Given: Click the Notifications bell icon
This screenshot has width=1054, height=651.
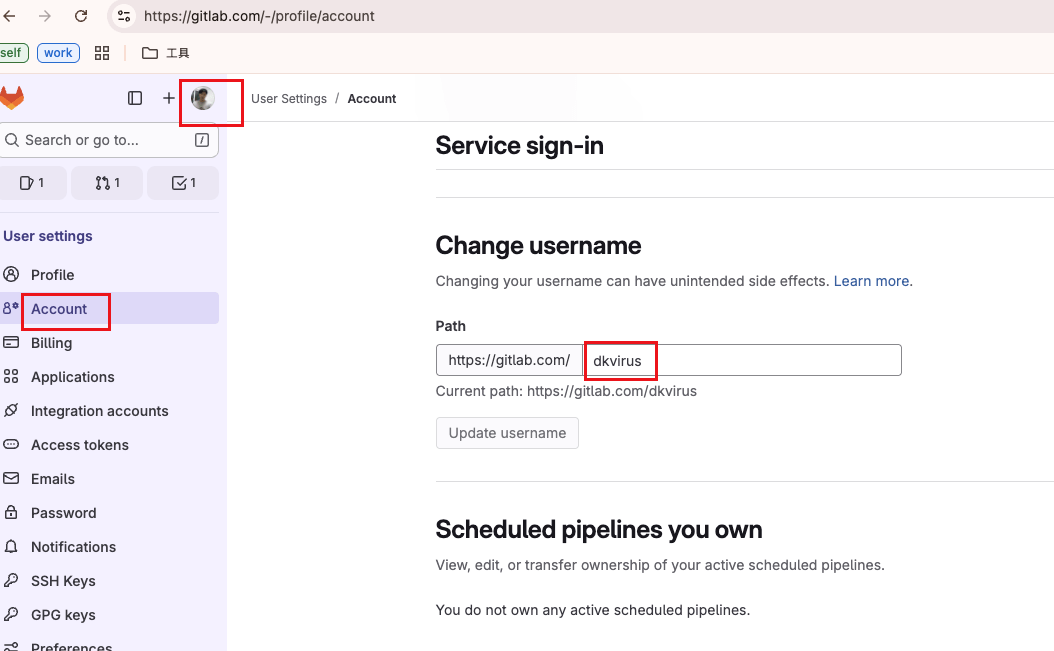Looking at the screenshot, I should [11, 547].
